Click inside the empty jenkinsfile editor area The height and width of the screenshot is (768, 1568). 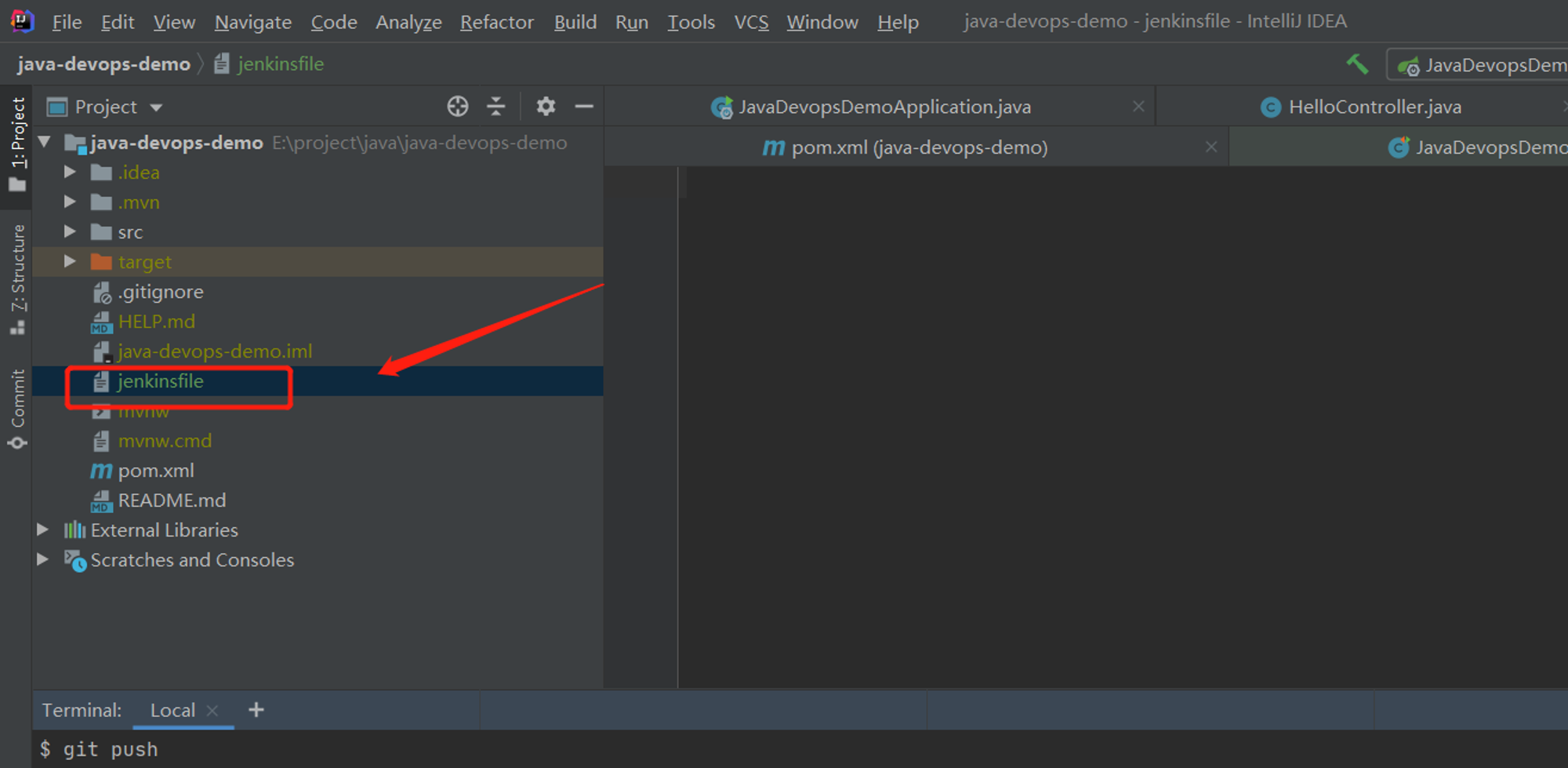pyautogui.click(x=1123, y=428)
